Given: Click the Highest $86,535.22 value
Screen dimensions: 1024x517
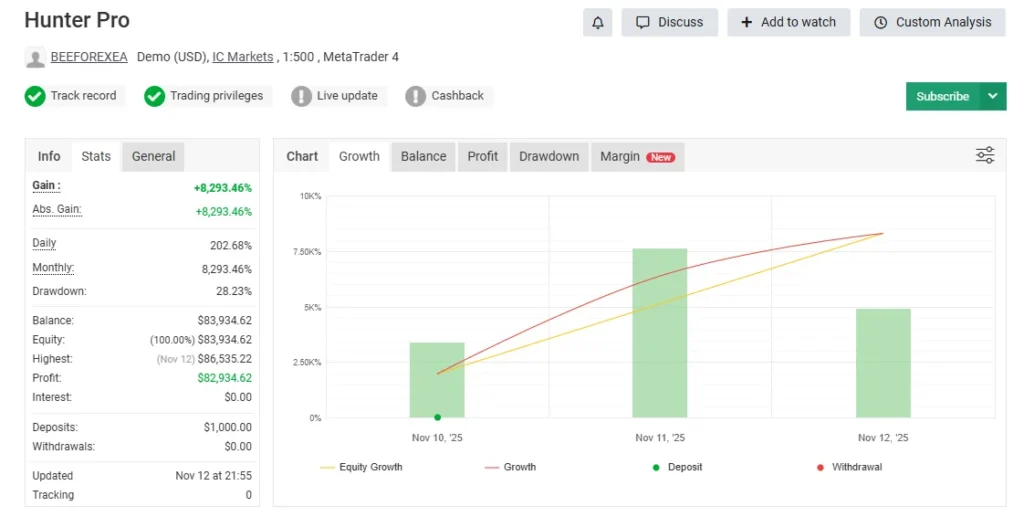Looking at the screenshot, I should (225, 359).
